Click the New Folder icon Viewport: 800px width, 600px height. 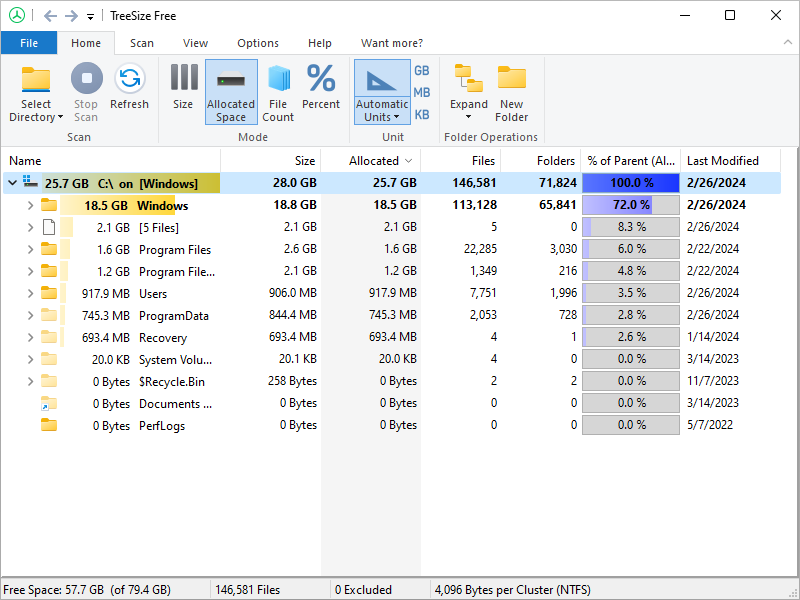511,80
